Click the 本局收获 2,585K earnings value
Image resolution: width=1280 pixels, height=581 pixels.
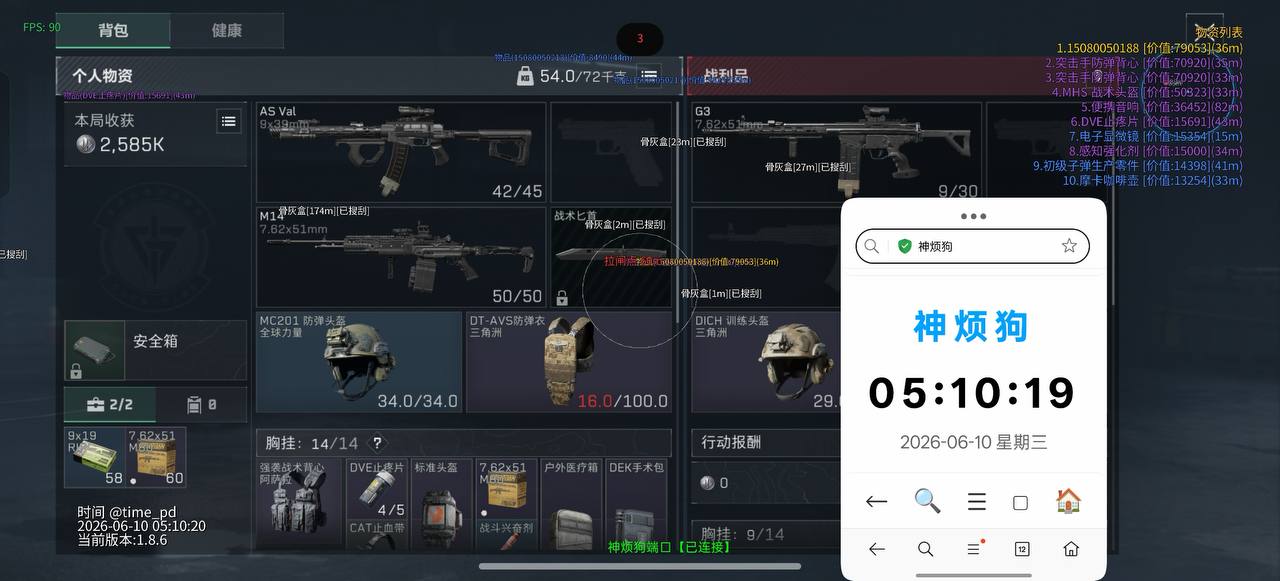click(121, 145)
